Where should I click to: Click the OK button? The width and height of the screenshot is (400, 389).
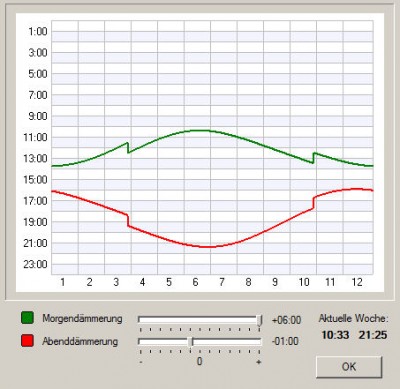click(x=349, y=367)
